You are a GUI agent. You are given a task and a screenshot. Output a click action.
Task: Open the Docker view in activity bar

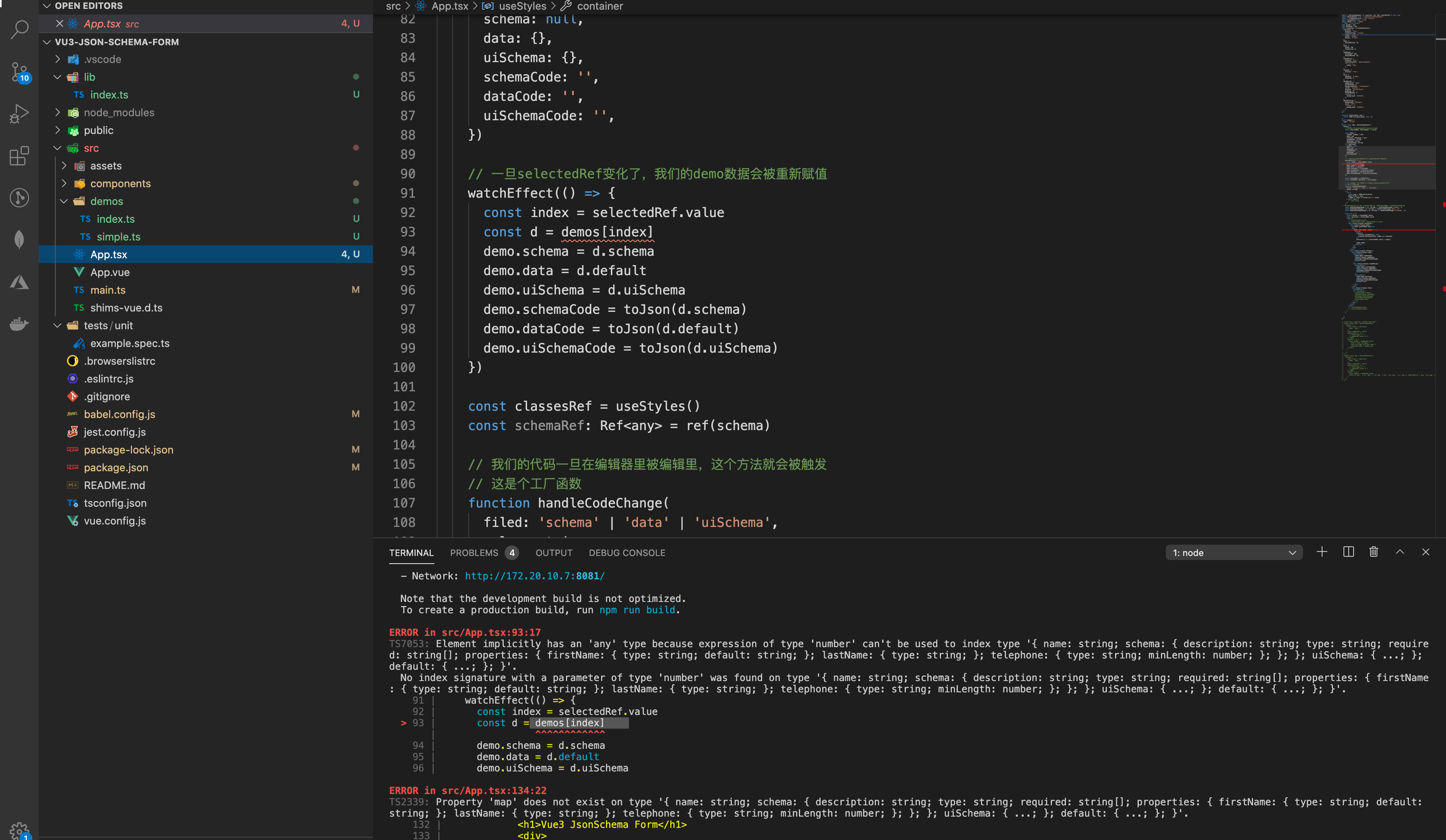tap(19, 324)
